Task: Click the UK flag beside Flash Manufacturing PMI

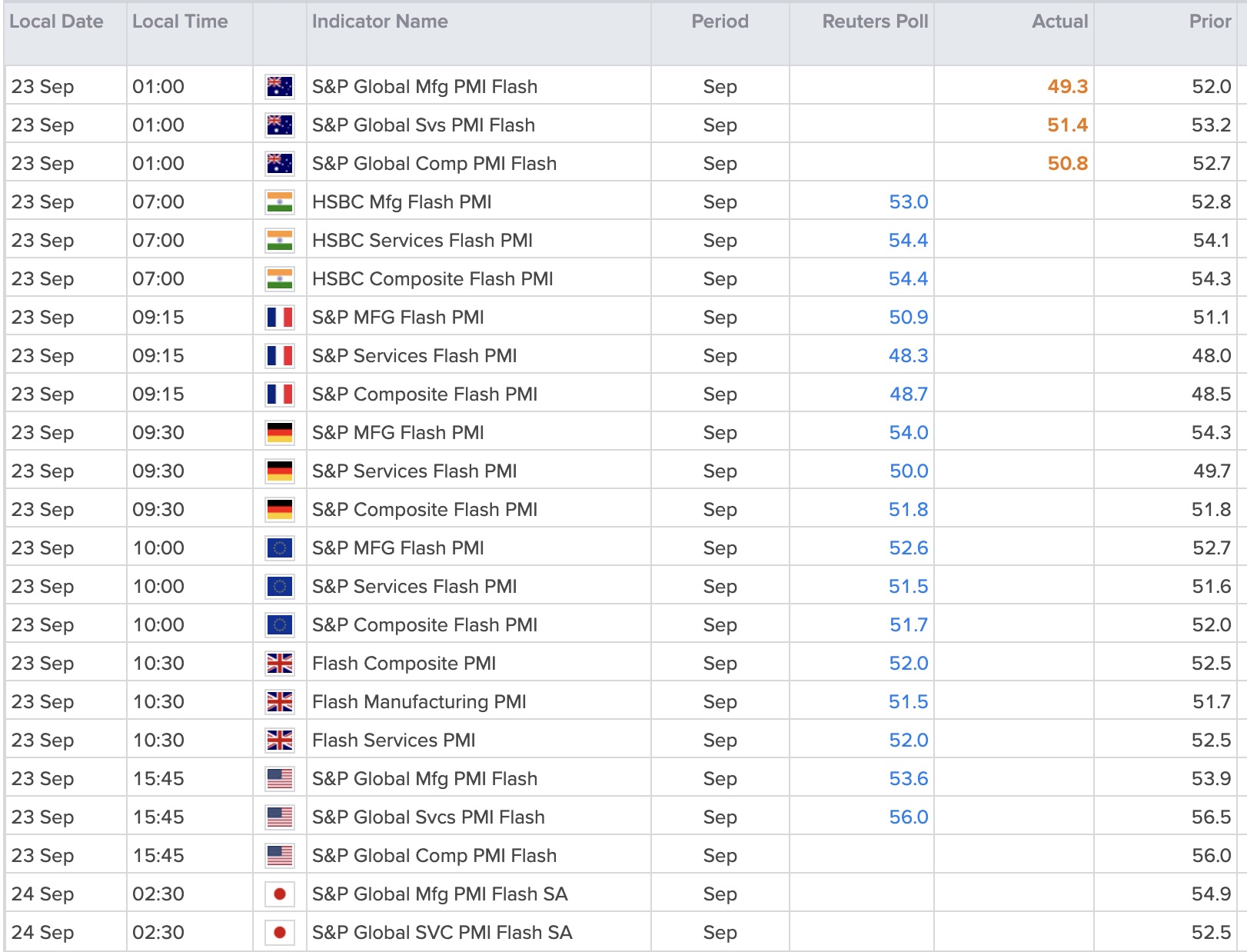Action: 279,702
